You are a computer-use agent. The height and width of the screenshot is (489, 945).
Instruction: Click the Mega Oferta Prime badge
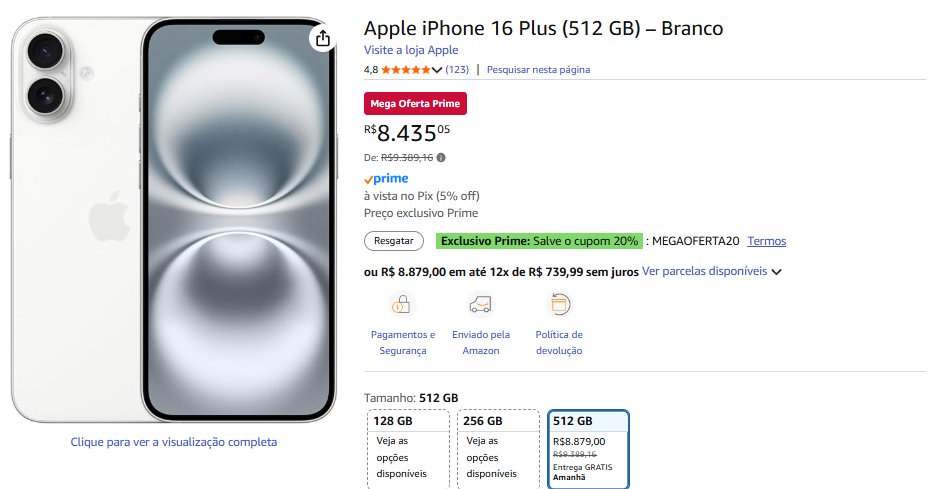(x=415, y=103)
